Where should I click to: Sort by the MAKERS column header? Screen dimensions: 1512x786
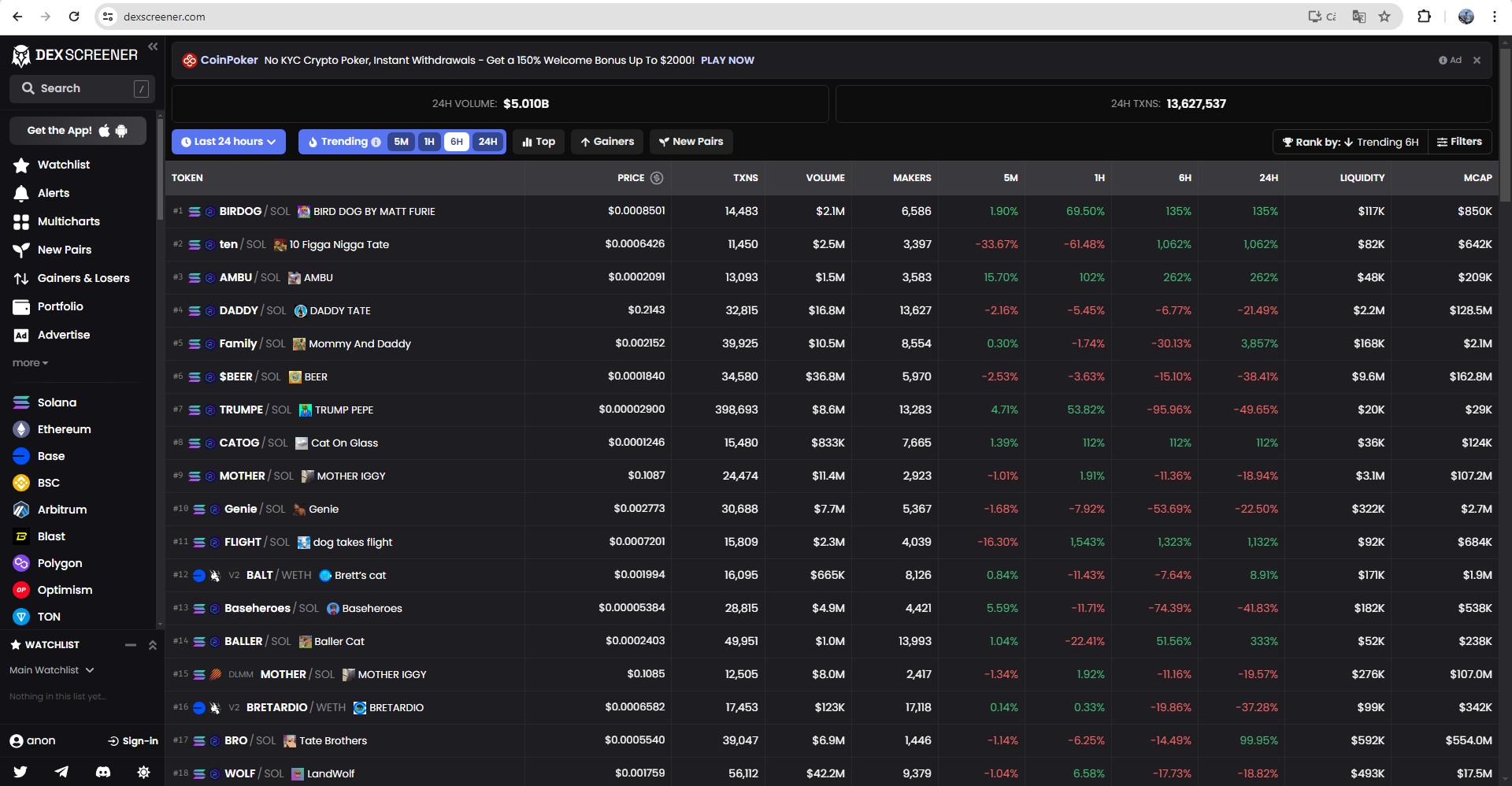912,178
